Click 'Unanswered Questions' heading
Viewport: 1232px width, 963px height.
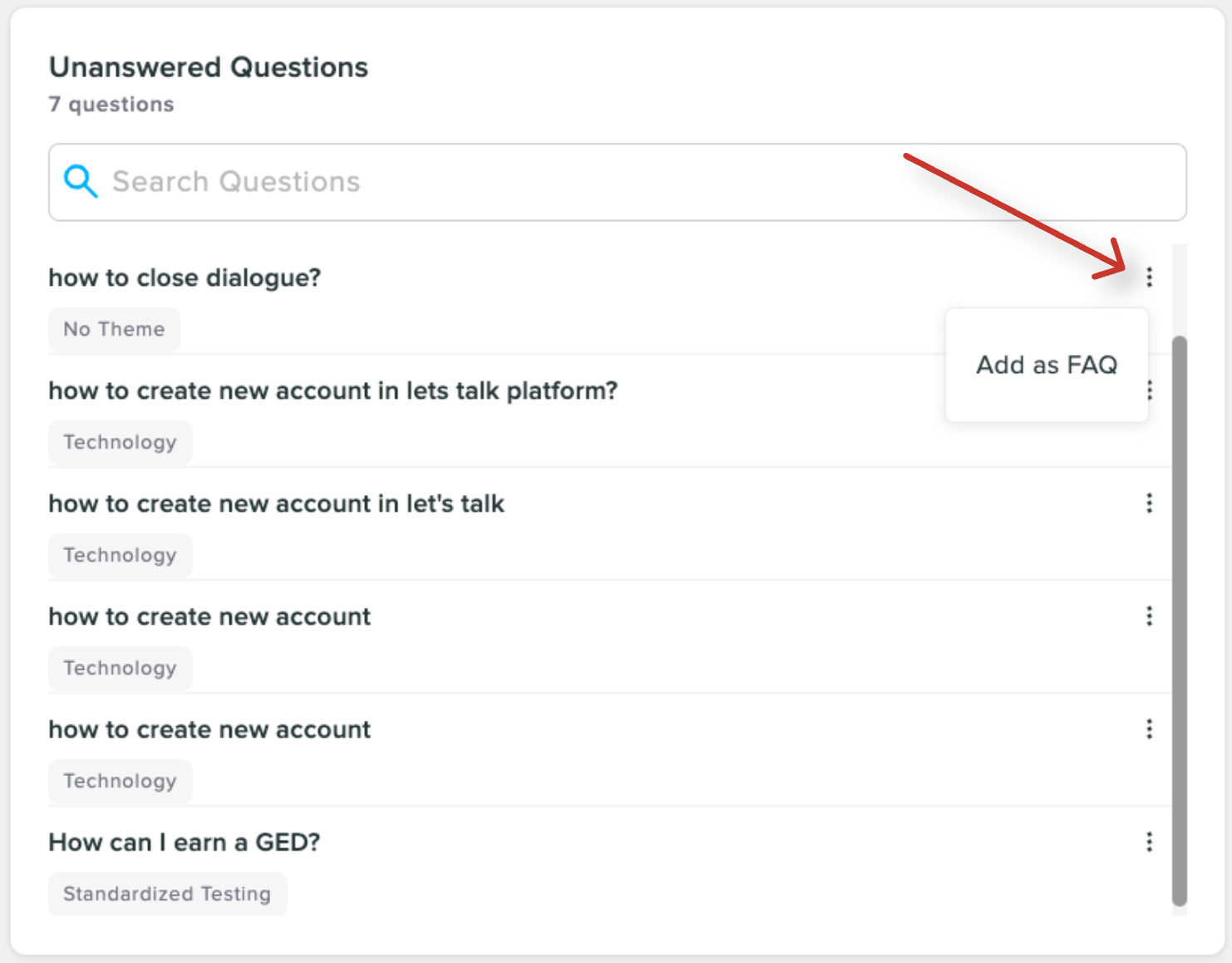[209, 67]
